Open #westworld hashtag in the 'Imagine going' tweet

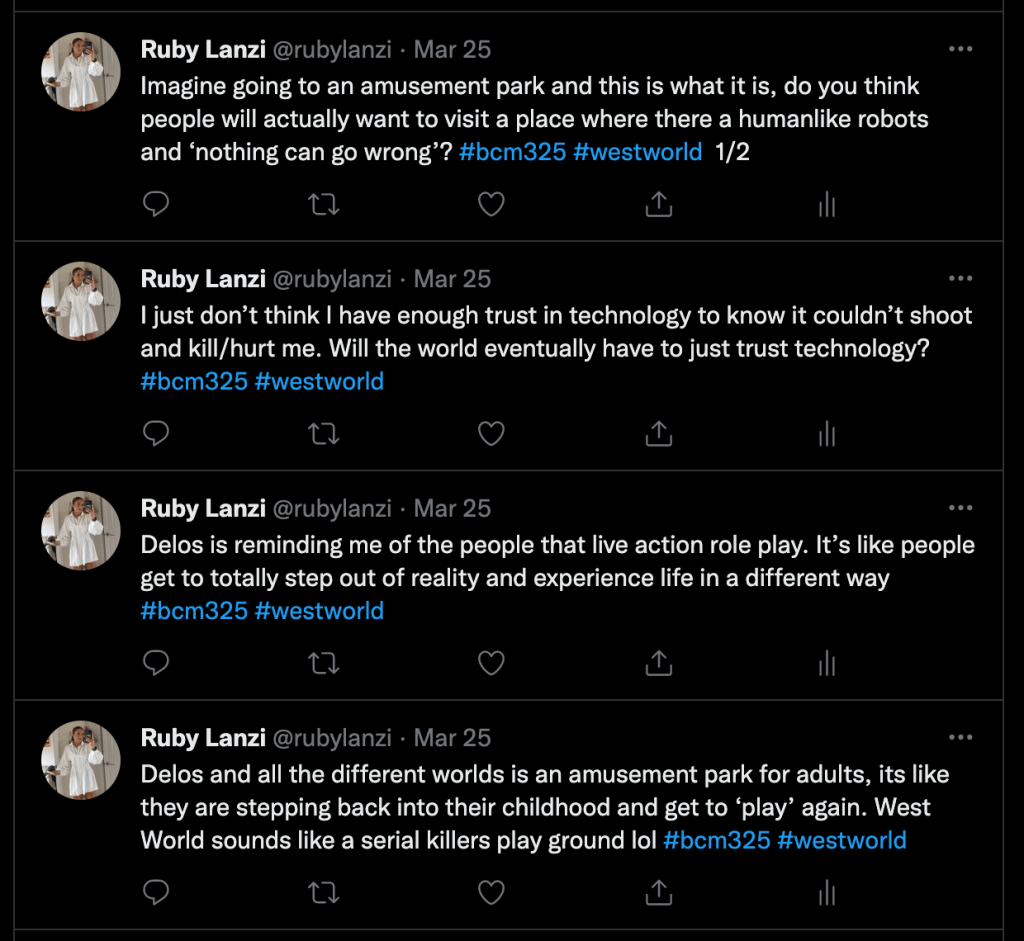pos(637,152)
